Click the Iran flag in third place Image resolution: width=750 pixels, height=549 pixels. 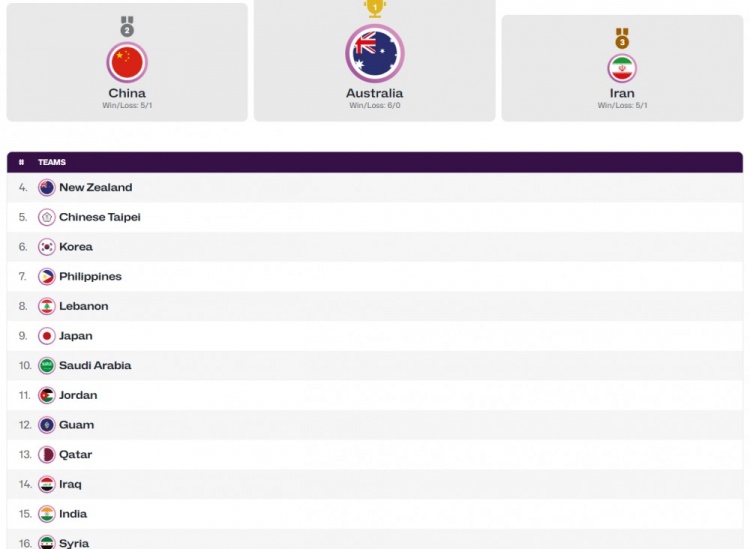click(x=622, y=68)
